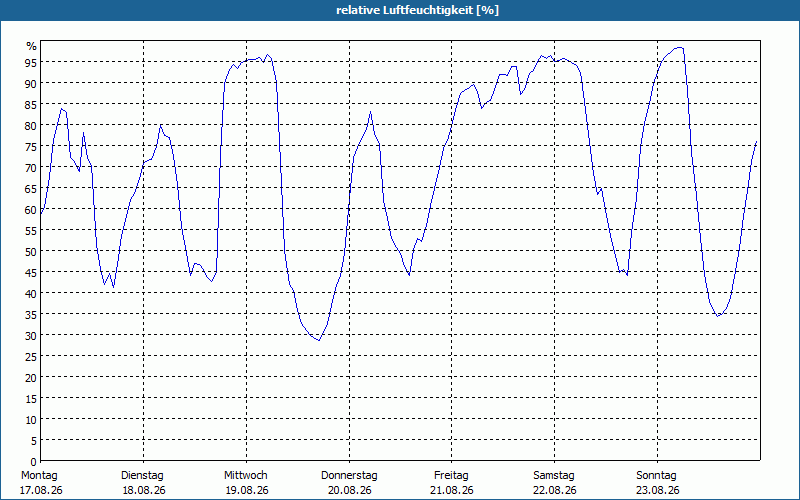This screenshot has width=800, height=500.
Task: Click the humidity peak near 85 on Montag
Action: (x=62, y=109)
